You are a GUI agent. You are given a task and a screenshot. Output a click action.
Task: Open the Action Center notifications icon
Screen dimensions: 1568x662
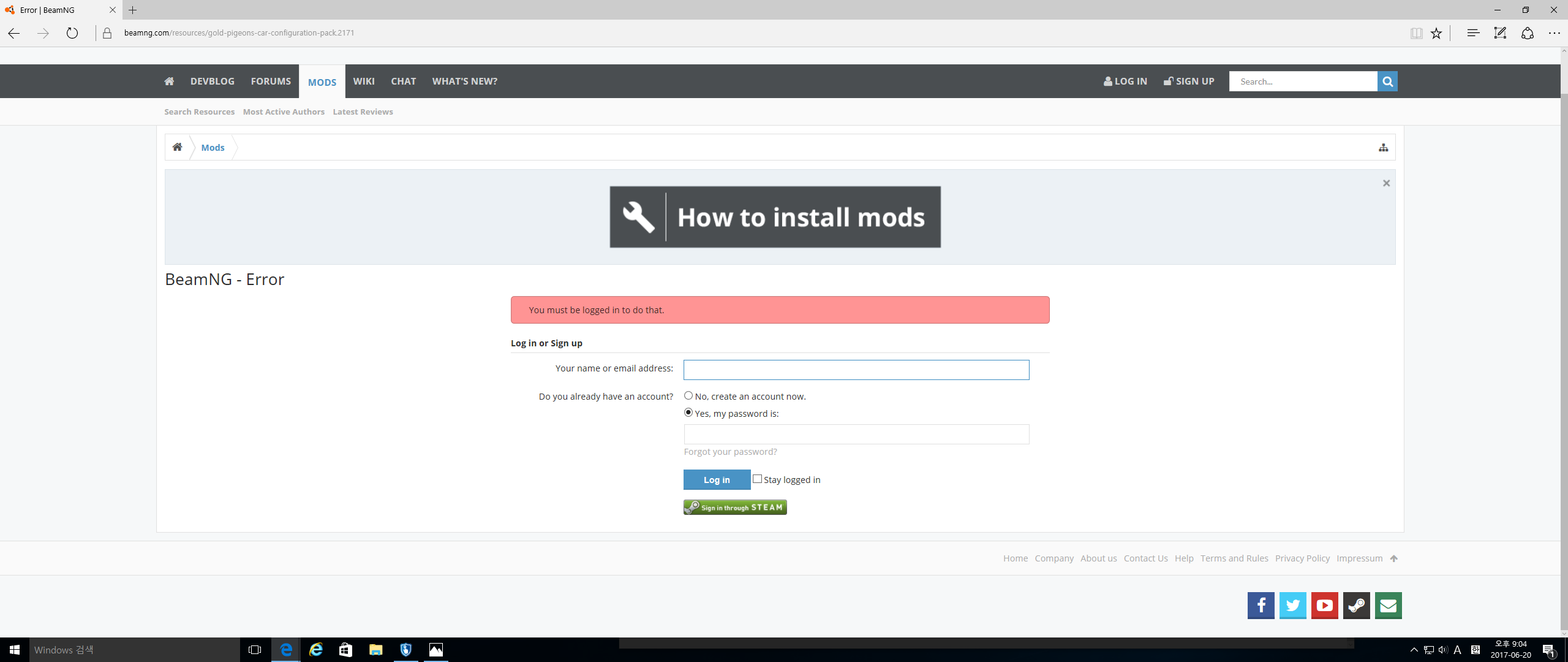(1549, 650)
